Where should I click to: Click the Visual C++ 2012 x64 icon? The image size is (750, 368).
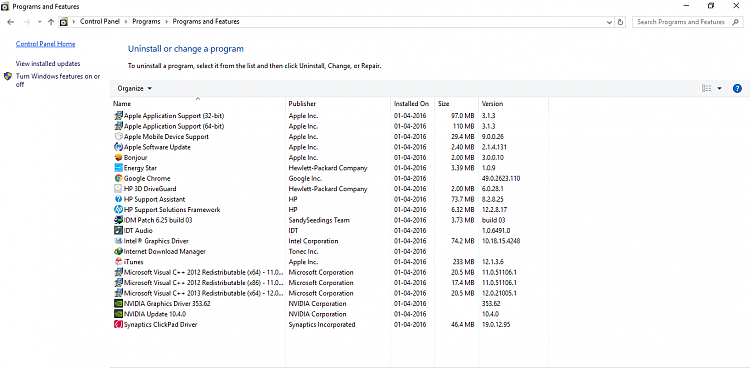[x=119, y=272]
